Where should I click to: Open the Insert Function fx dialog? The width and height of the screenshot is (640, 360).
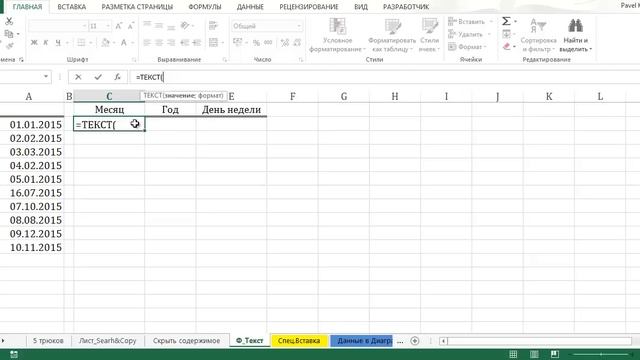[117, 77]
